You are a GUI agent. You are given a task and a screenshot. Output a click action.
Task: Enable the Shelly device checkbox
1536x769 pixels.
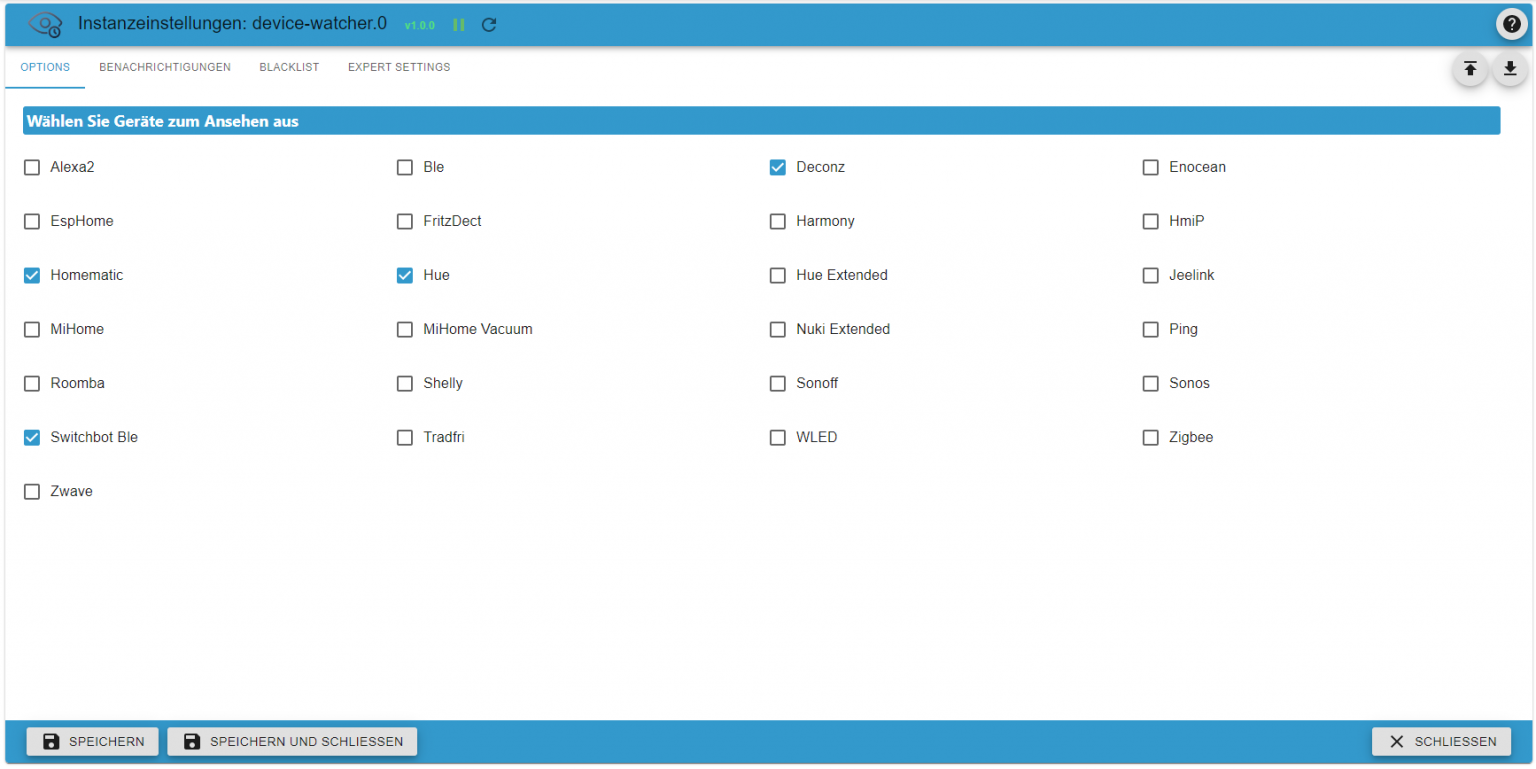pyautogui.click(x=405, y=383)
